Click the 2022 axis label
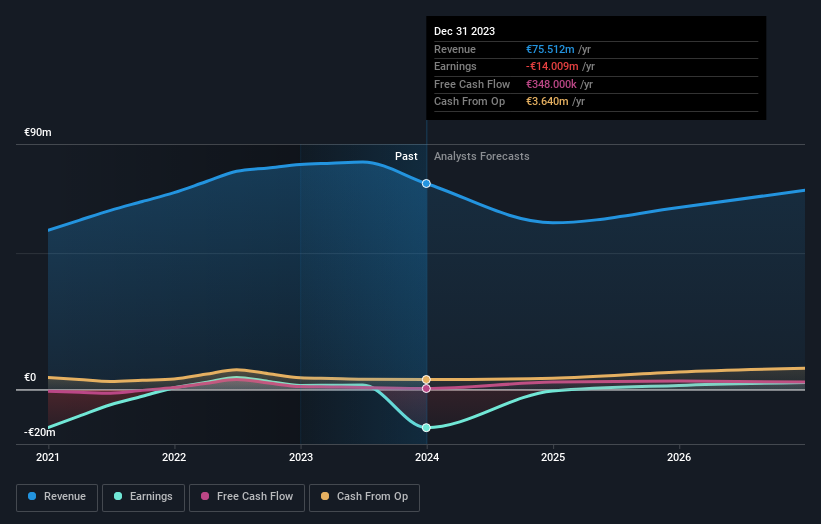This screenshot has height=524, width=821. [x=174, y=458]
